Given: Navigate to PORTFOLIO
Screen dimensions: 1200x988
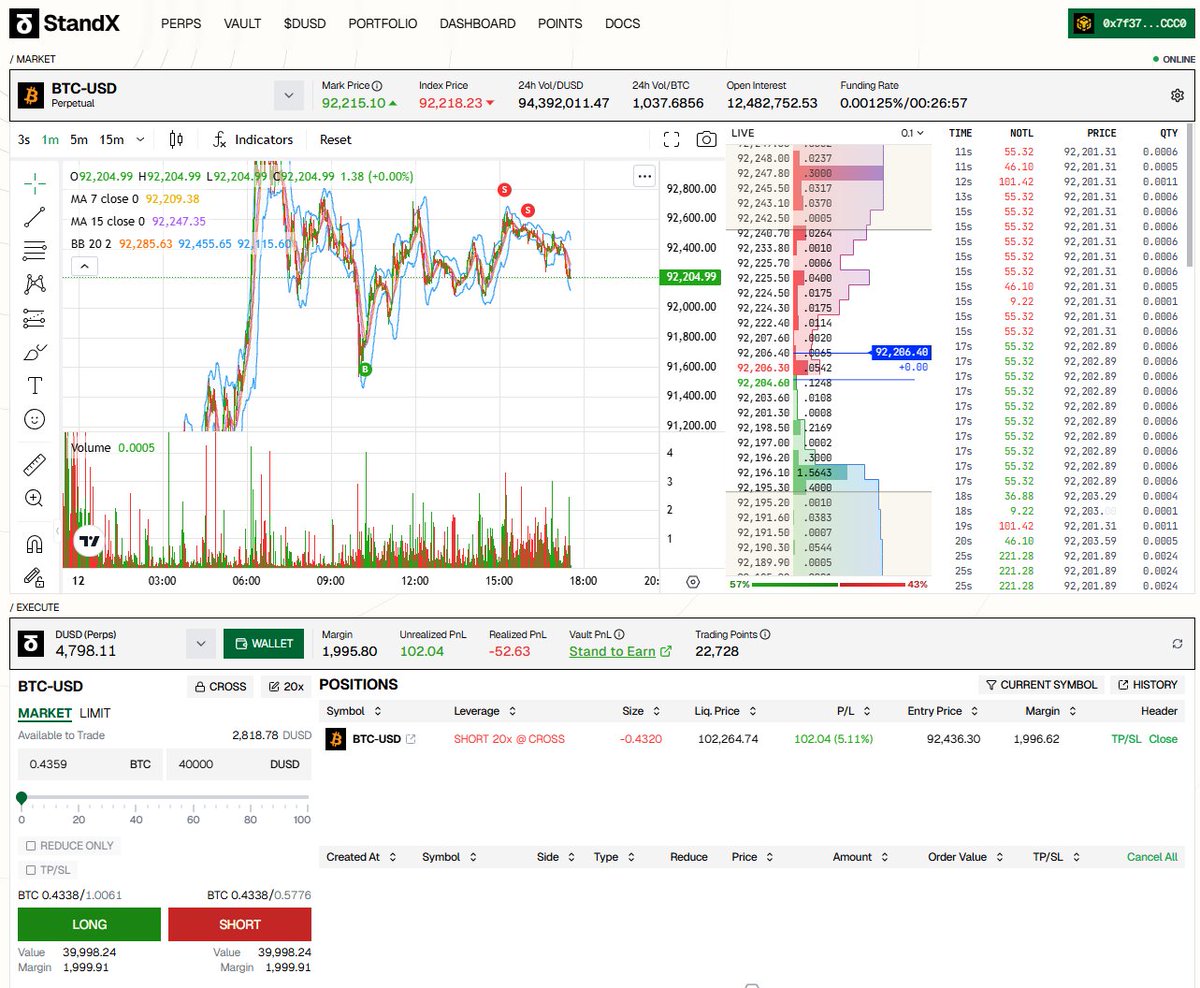Looking at the screenshot, I should [383, 24].
